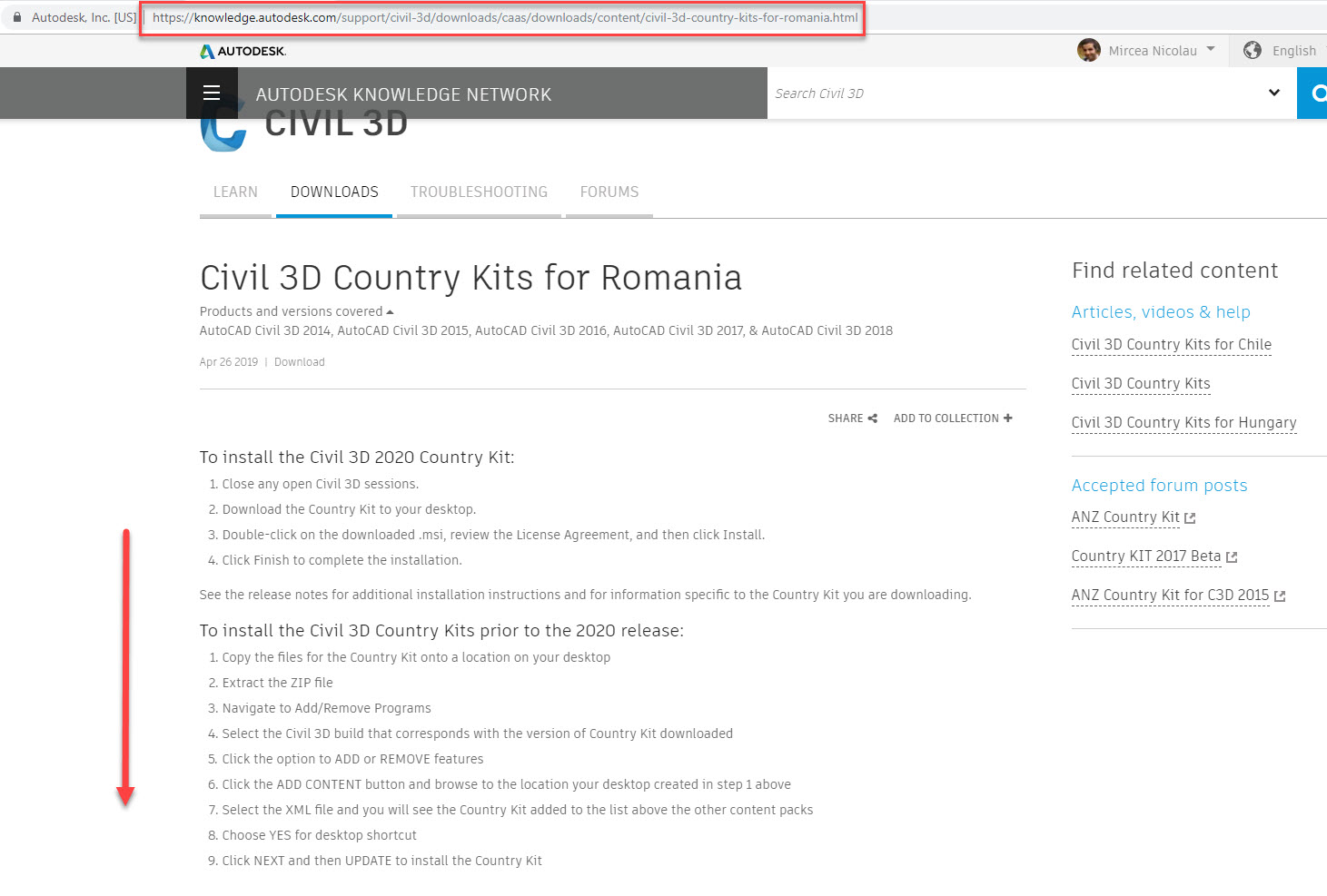Click the browser address bar URL
Viewport: 1327px width, 896px height.
click(505, 17)
